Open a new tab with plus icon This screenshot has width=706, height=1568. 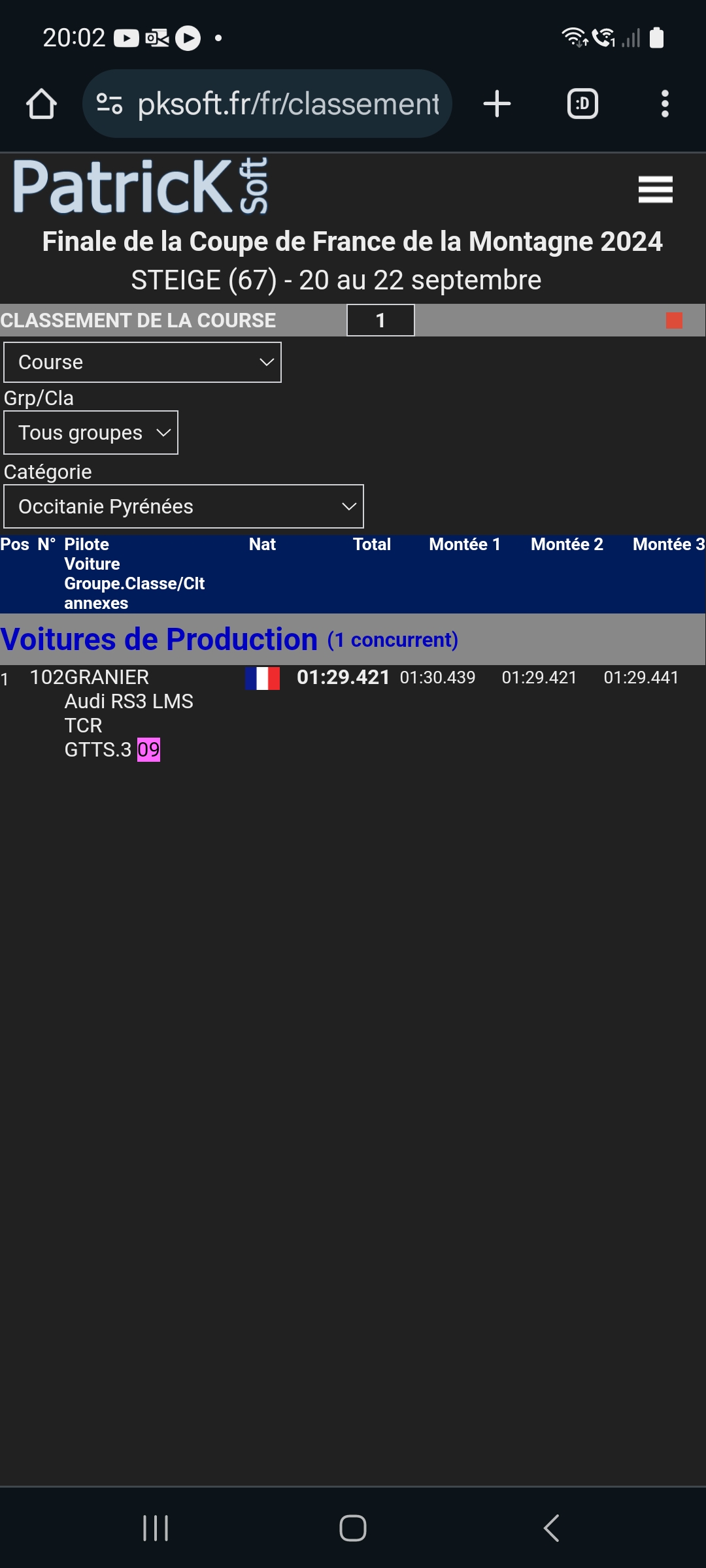(x=497, y=104)
